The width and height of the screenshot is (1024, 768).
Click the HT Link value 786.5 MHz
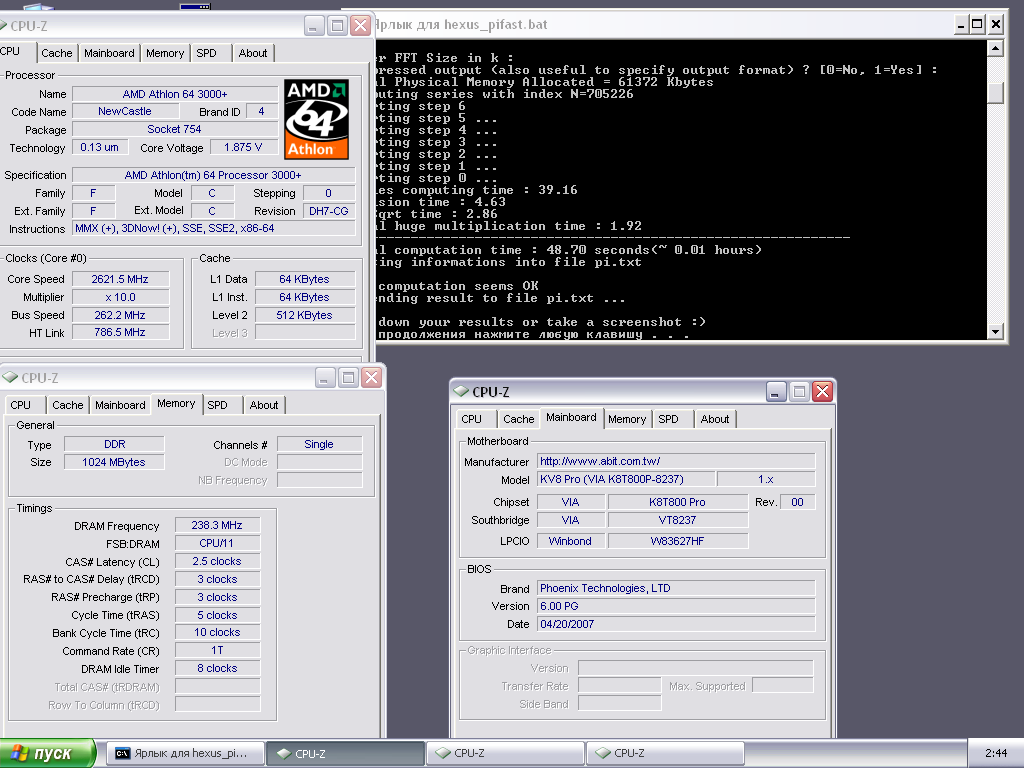point(120,332)
